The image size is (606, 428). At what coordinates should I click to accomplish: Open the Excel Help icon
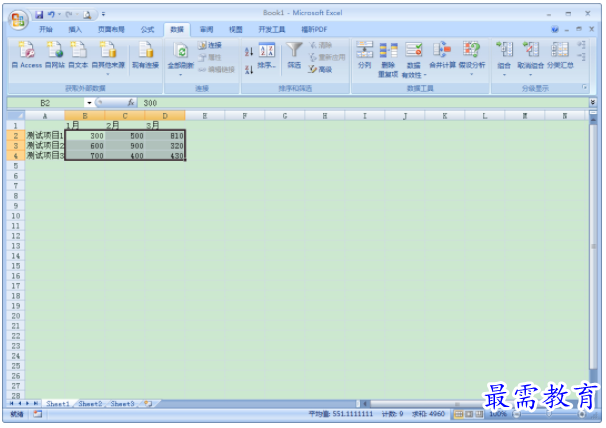(555, 29)
